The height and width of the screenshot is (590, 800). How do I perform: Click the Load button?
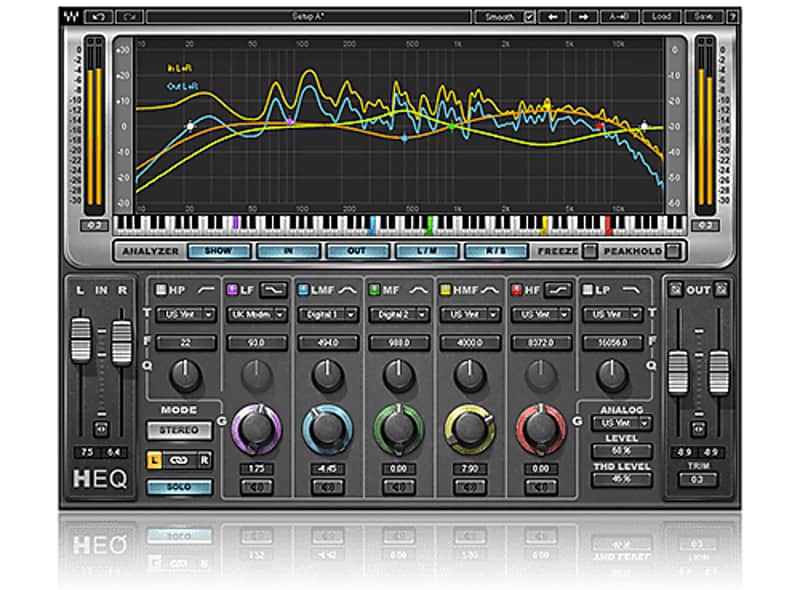coord(661,17)
